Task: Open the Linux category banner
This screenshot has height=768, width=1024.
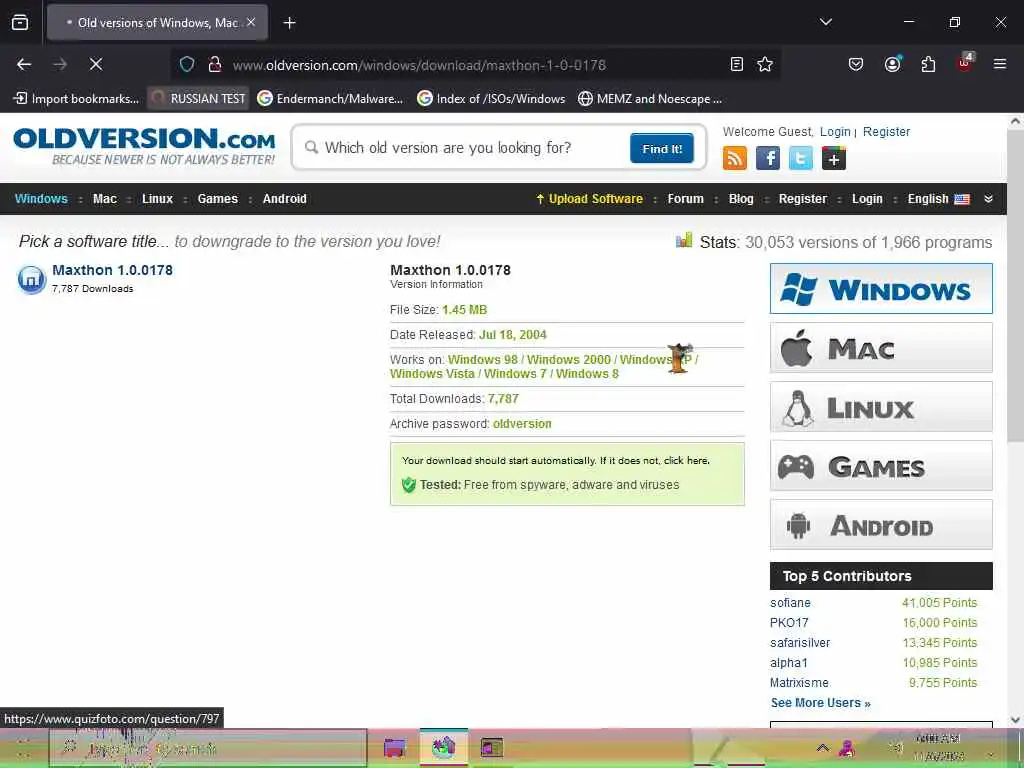Action: pos(881,407)
